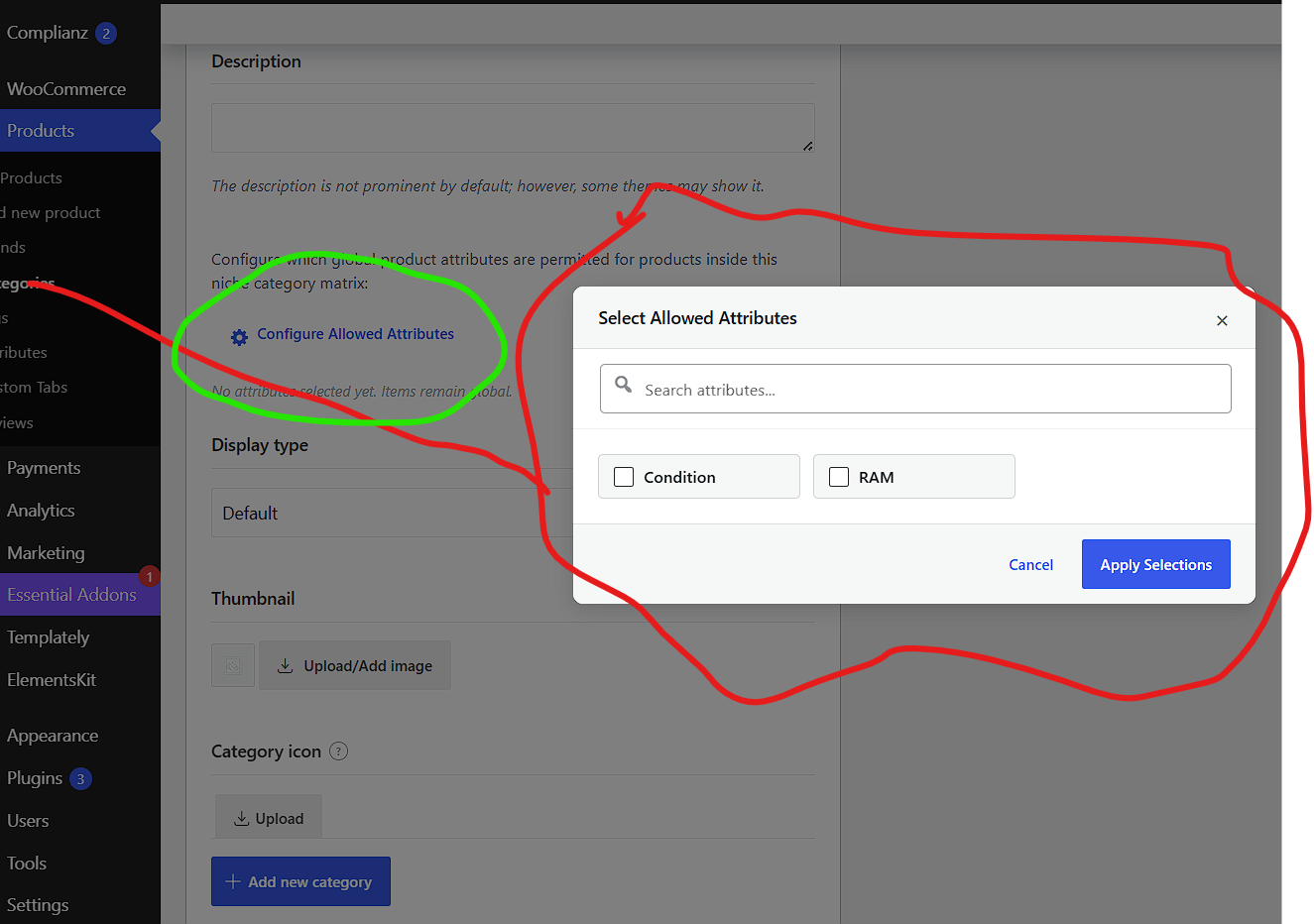Click the Category icon help question mark
Screen dimensions: 1314x924
click(x=338, y=751)
